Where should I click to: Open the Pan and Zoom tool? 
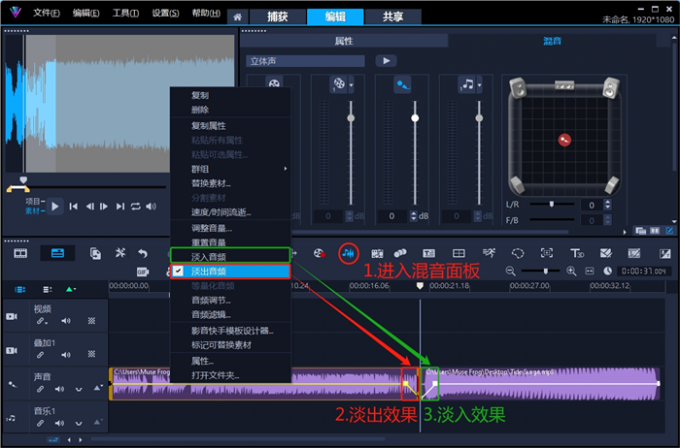pos(546,253)
